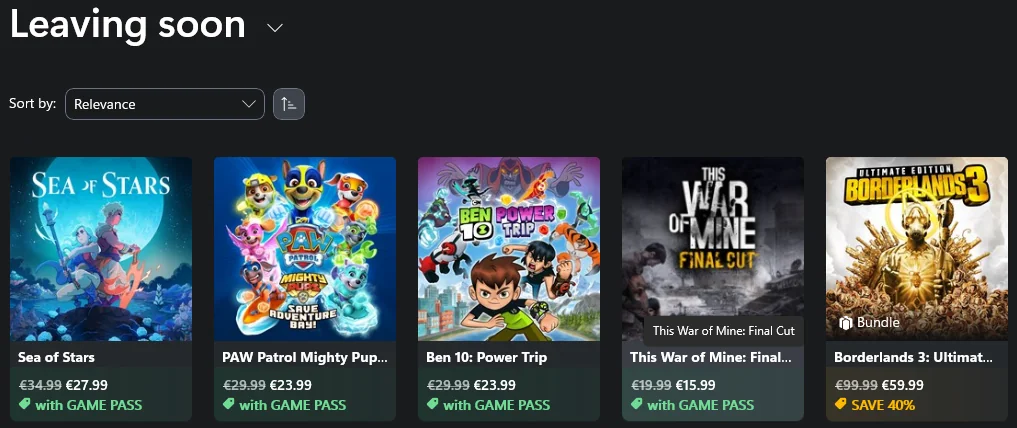This screenshot has height=428, width=1017.
Task: Open the Sea of Stars cover art
Action: pyautogui.click(x=101, y=248)
